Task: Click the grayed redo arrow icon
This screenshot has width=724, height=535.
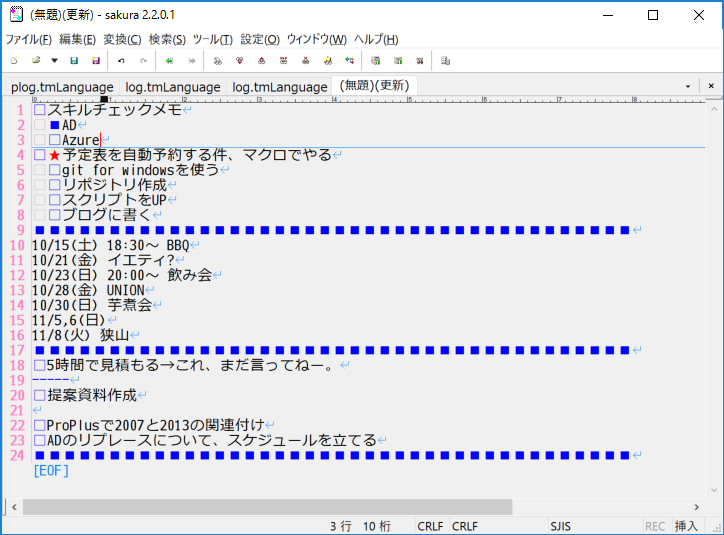Action: click(x=143, y=60)
